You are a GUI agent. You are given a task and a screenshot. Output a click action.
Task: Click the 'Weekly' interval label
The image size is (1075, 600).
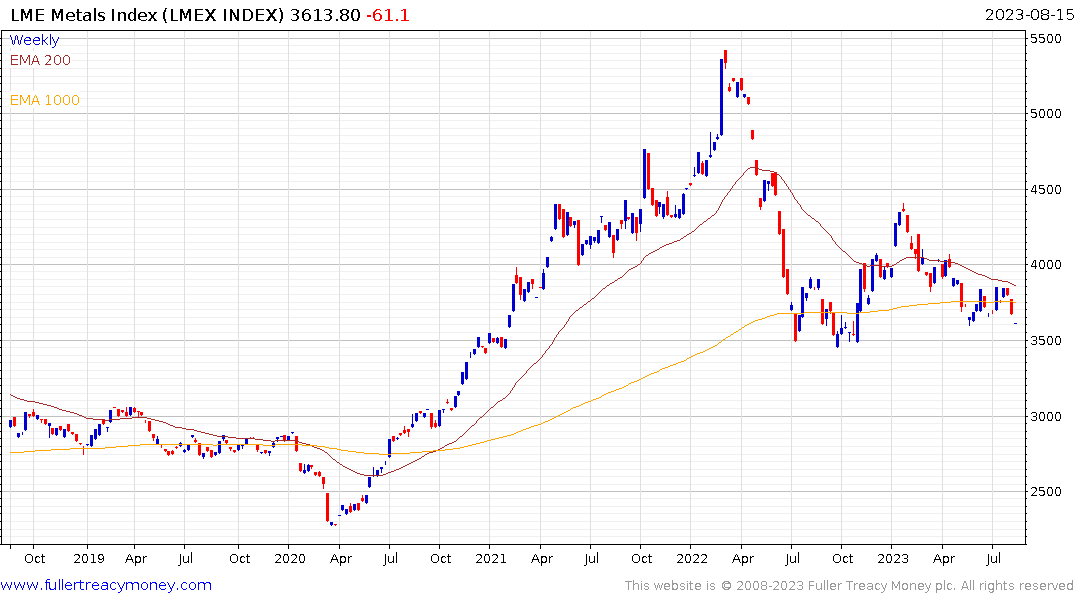34,40
